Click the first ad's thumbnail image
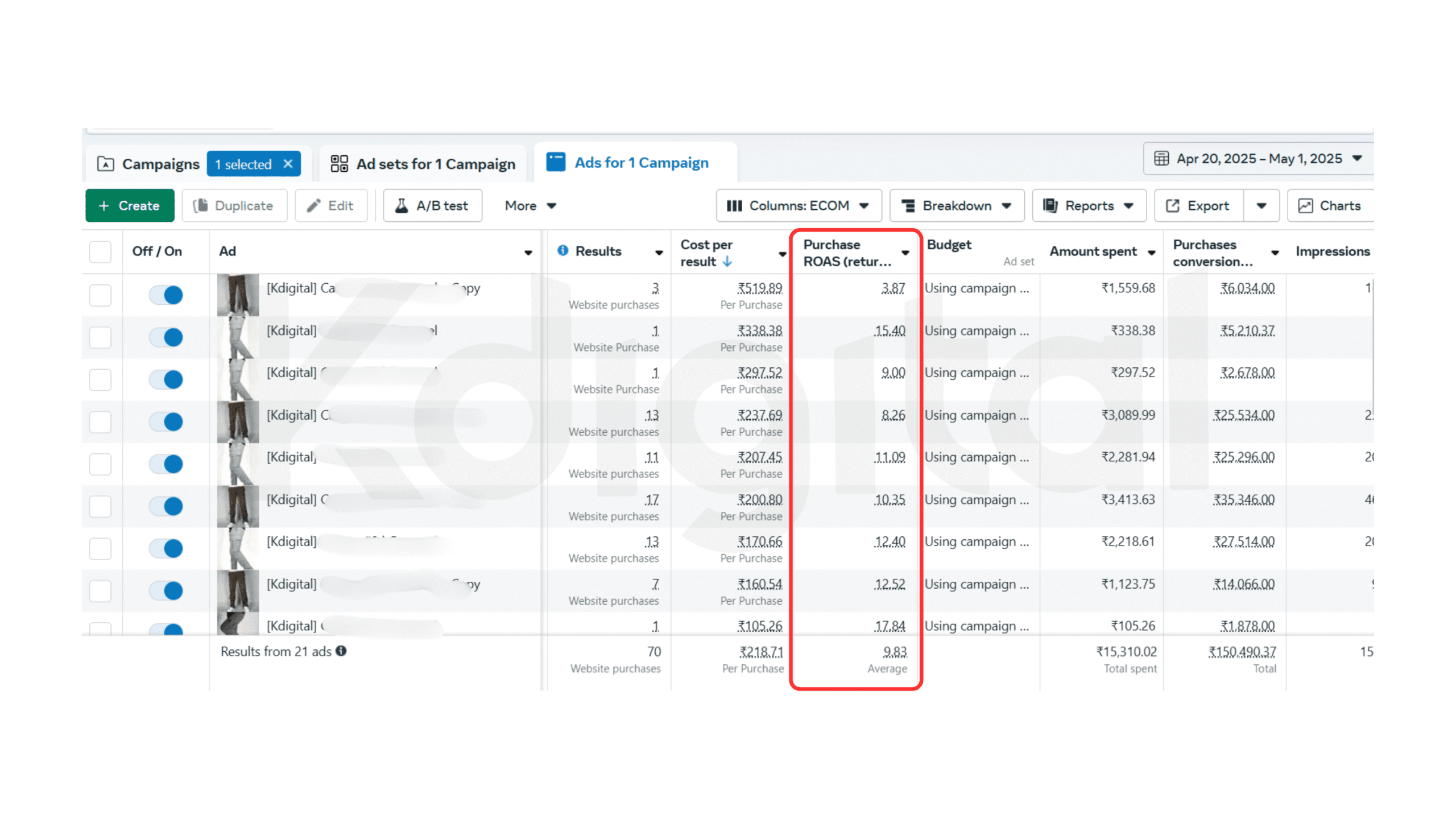Image resolution: width=1456 pixels, height=819 pixels. coord(238,295)
